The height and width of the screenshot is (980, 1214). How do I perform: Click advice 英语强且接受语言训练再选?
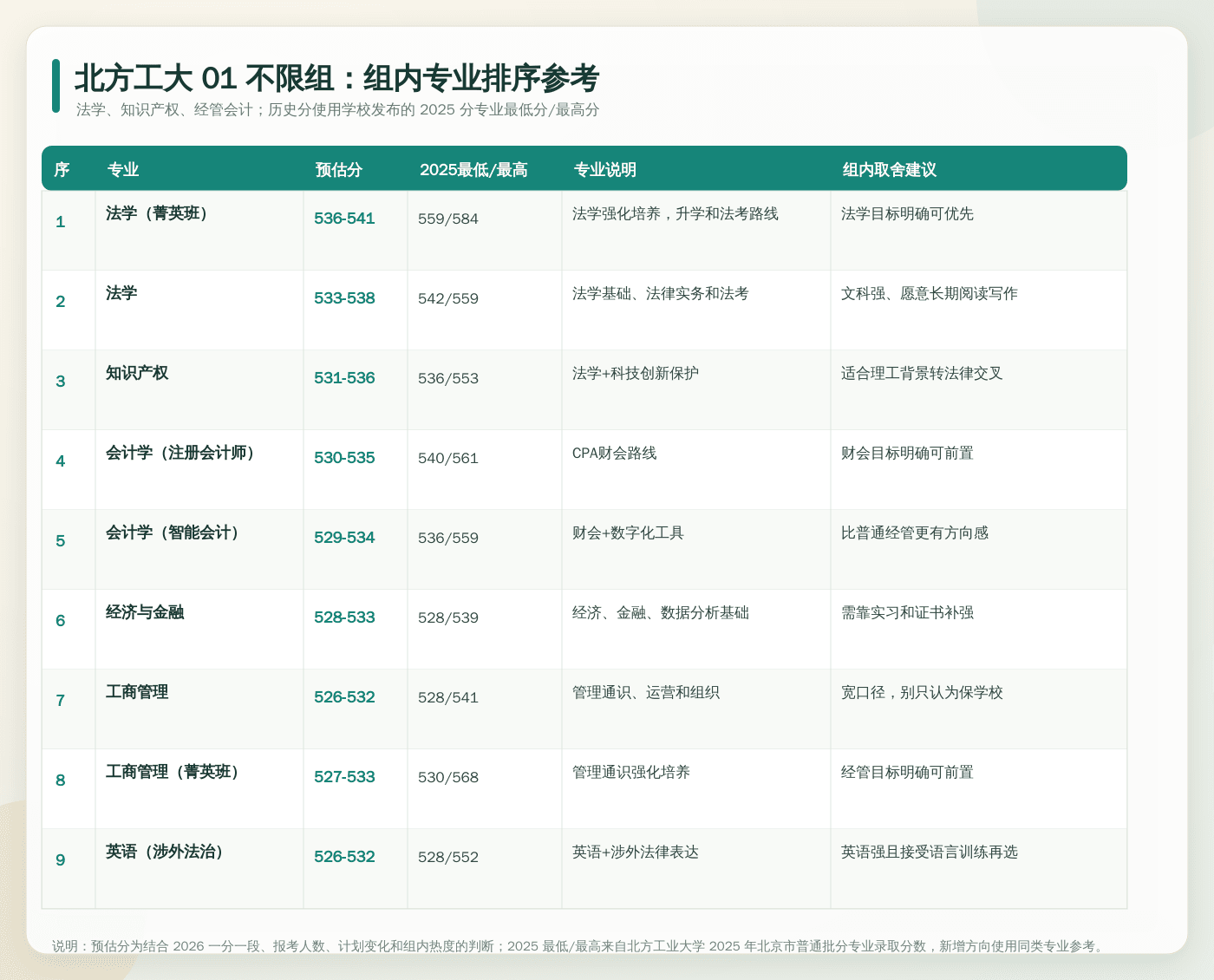(930, 852)
